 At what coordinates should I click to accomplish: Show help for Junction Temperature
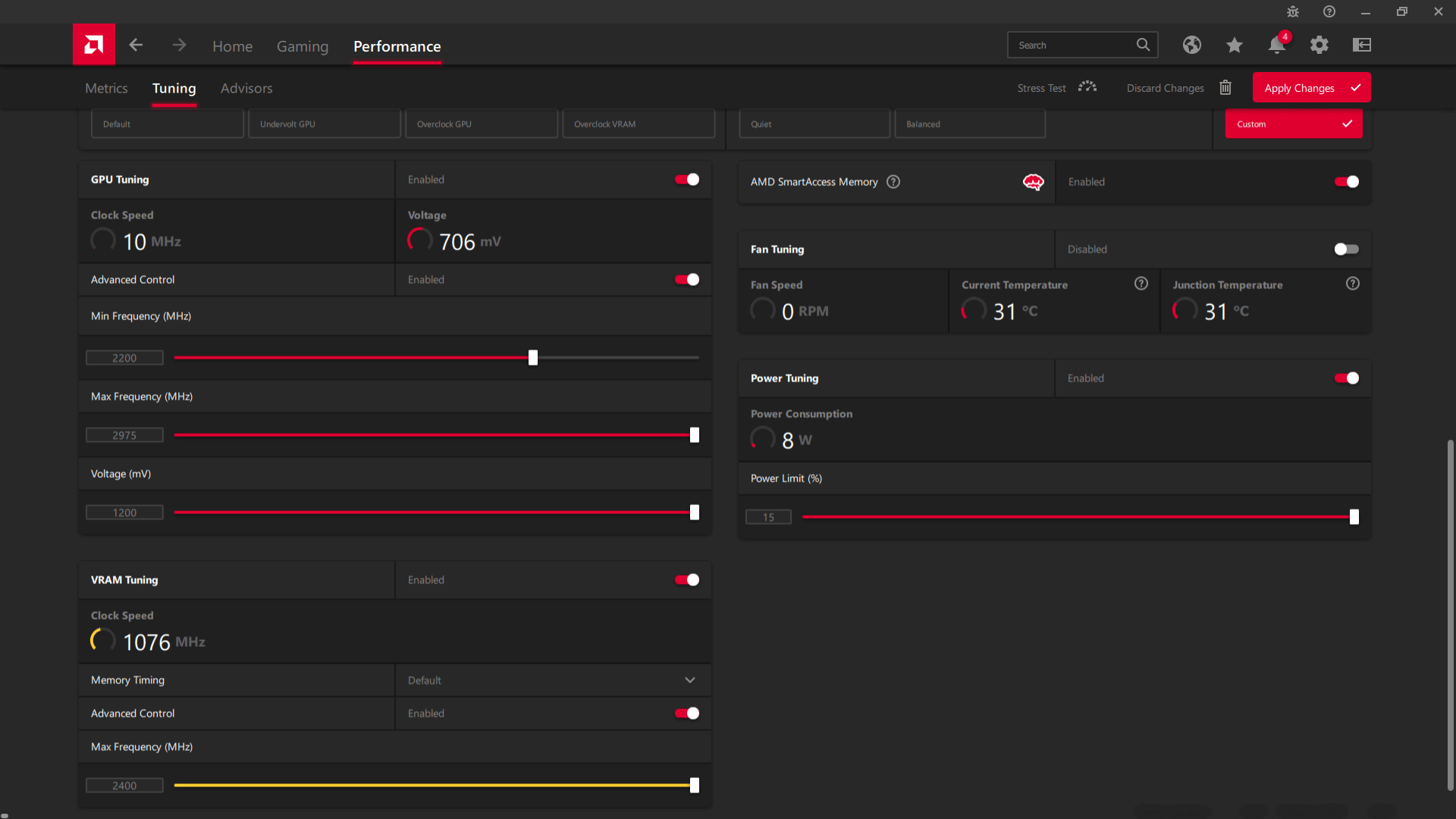pyautogui.click(x=1353, y=284)
